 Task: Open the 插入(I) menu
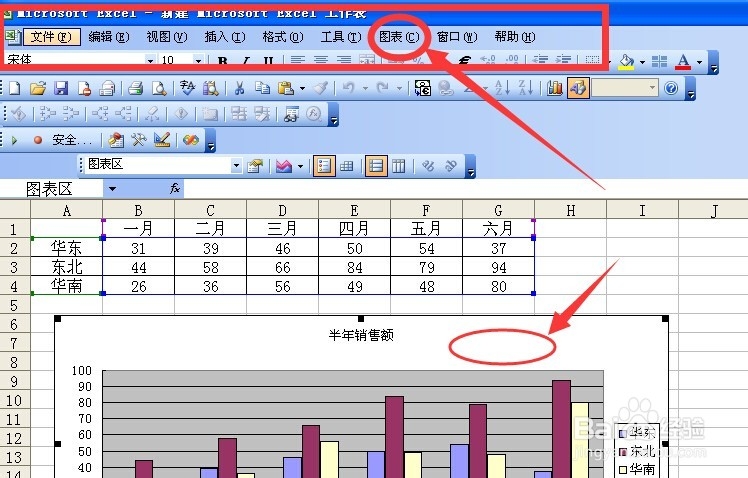tap(225, 37)
